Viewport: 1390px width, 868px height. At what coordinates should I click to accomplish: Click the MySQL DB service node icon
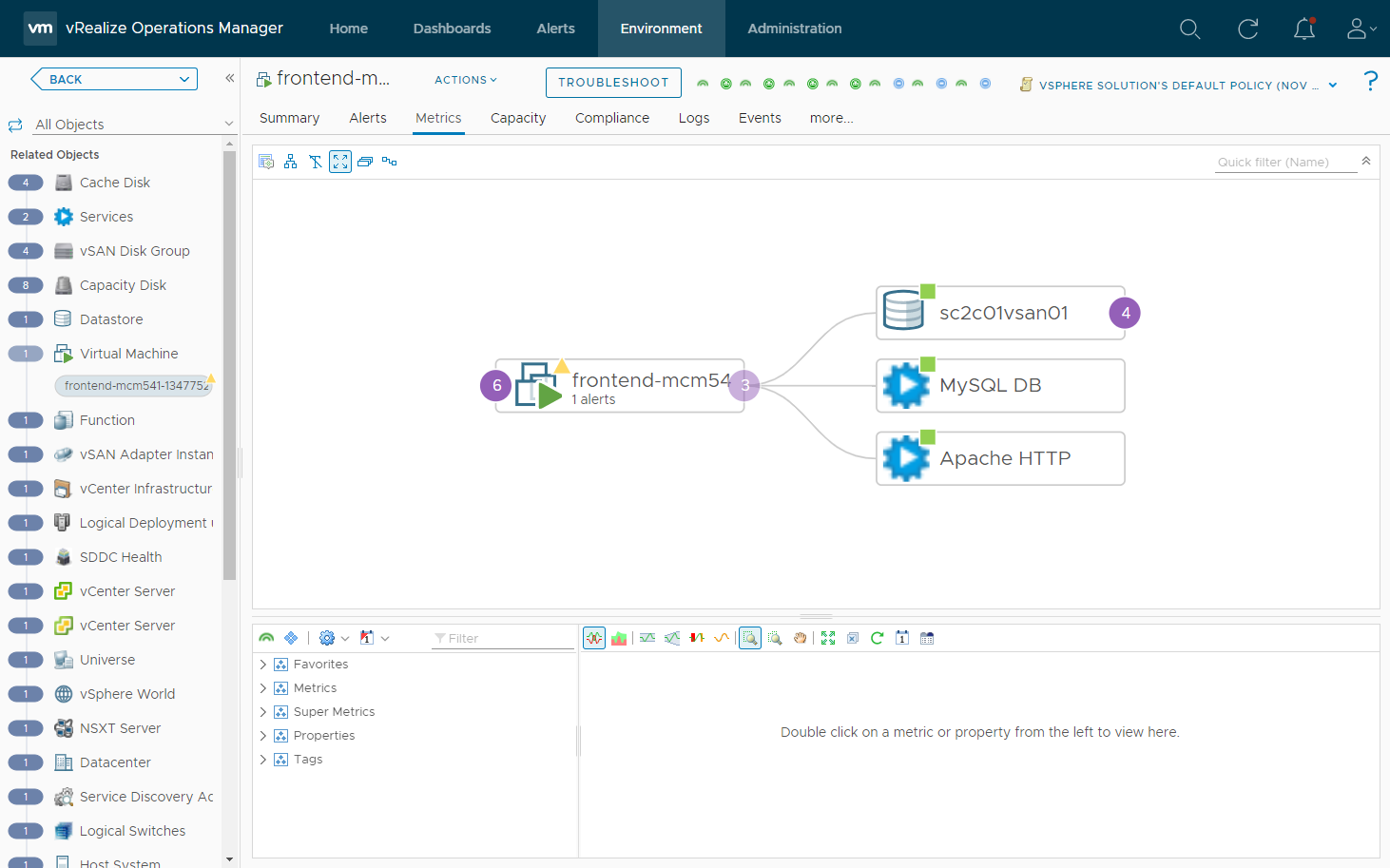point(905,386)
